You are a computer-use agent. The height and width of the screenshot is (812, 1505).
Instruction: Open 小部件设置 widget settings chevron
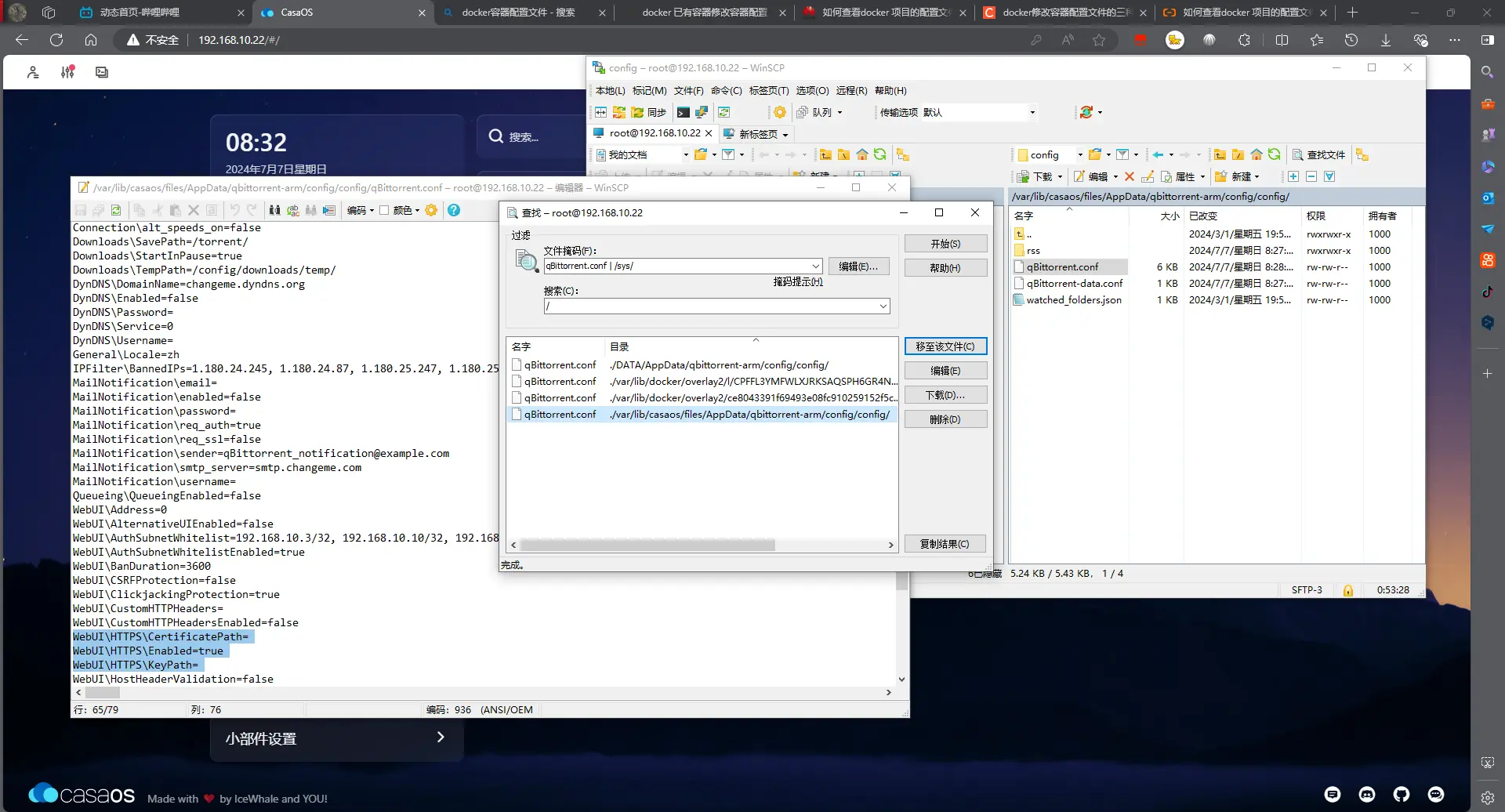[x=441, y=738]
